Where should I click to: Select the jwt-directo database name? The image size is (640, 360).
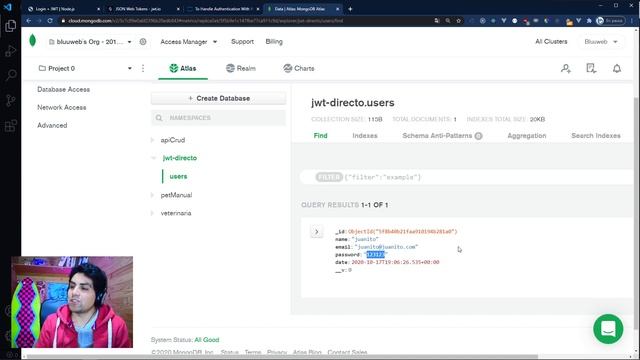pyautogui.click(x=180, y=158)
